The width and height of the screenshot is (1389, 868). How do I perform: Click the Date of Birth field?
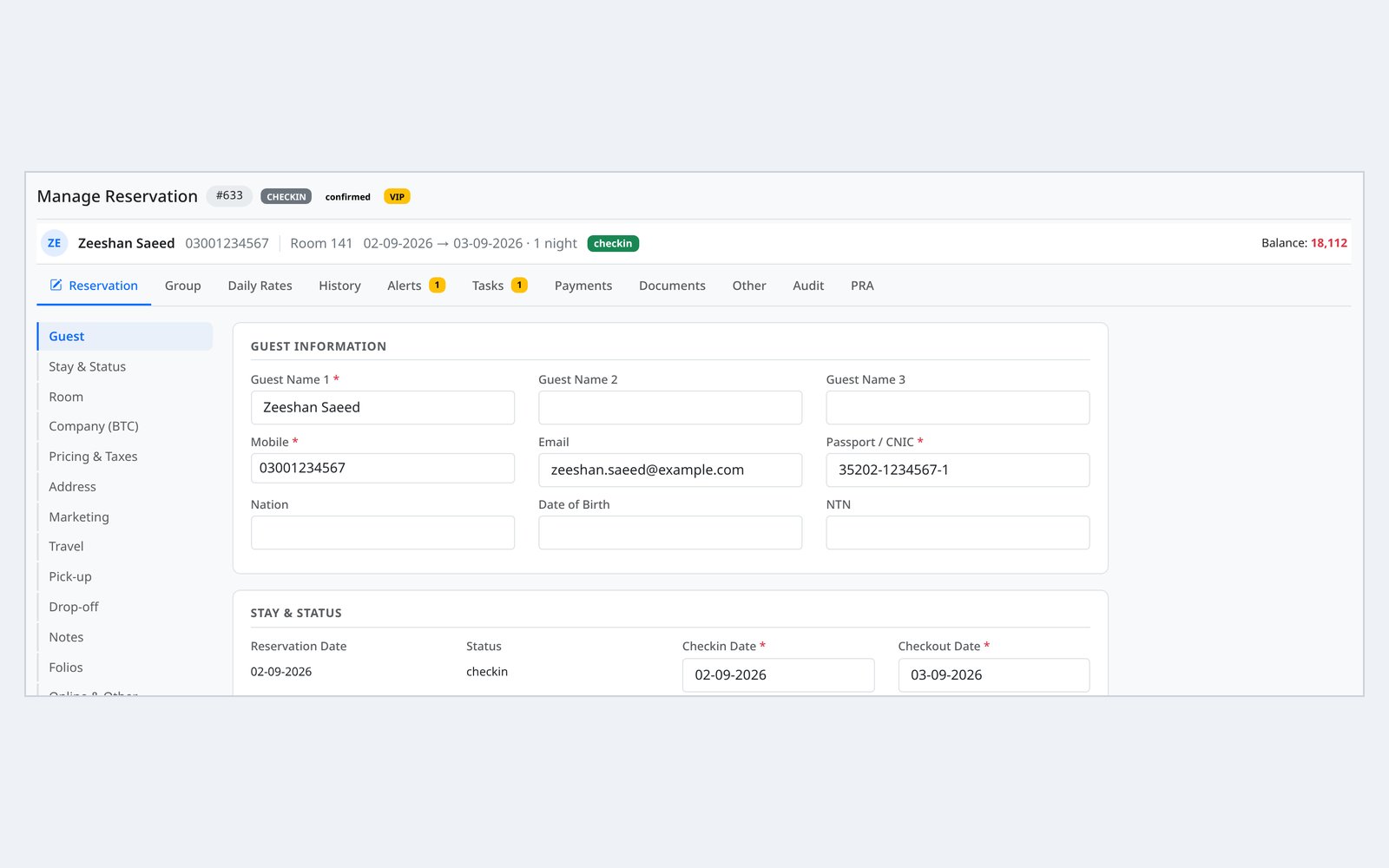point(670,532)
